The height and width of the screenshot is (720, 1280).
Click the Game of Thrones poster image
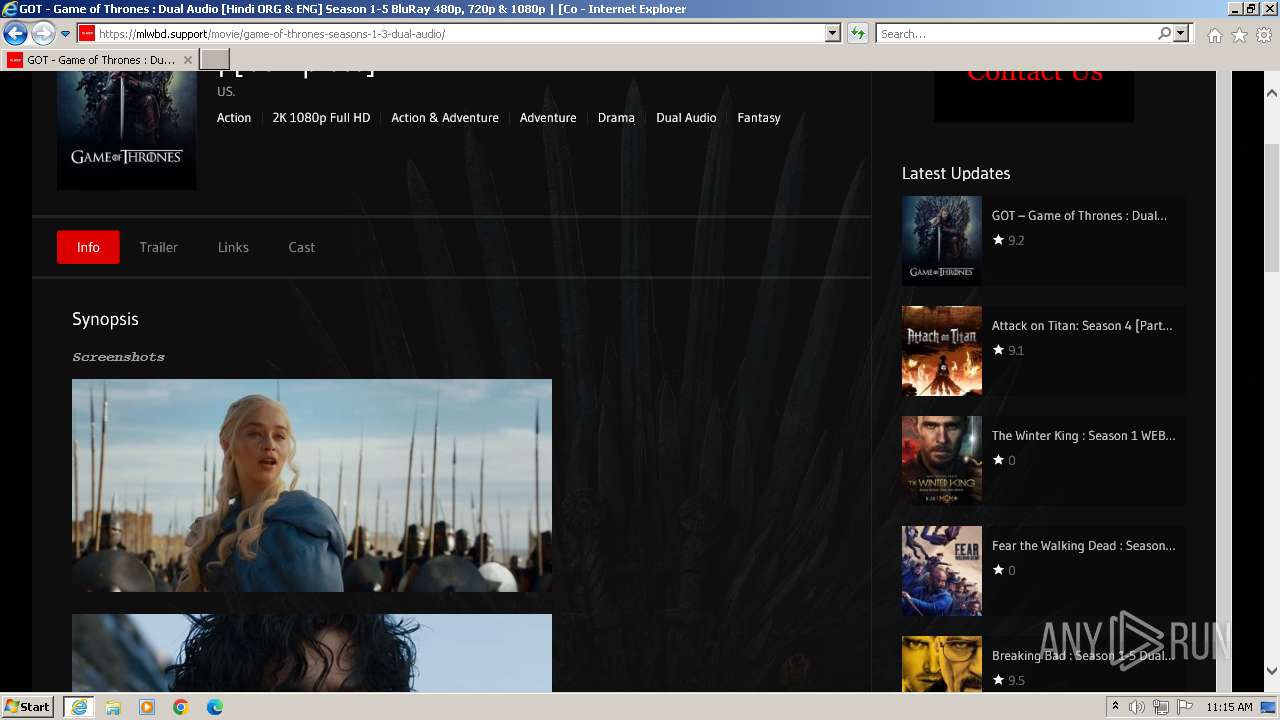tap(127, 130)
